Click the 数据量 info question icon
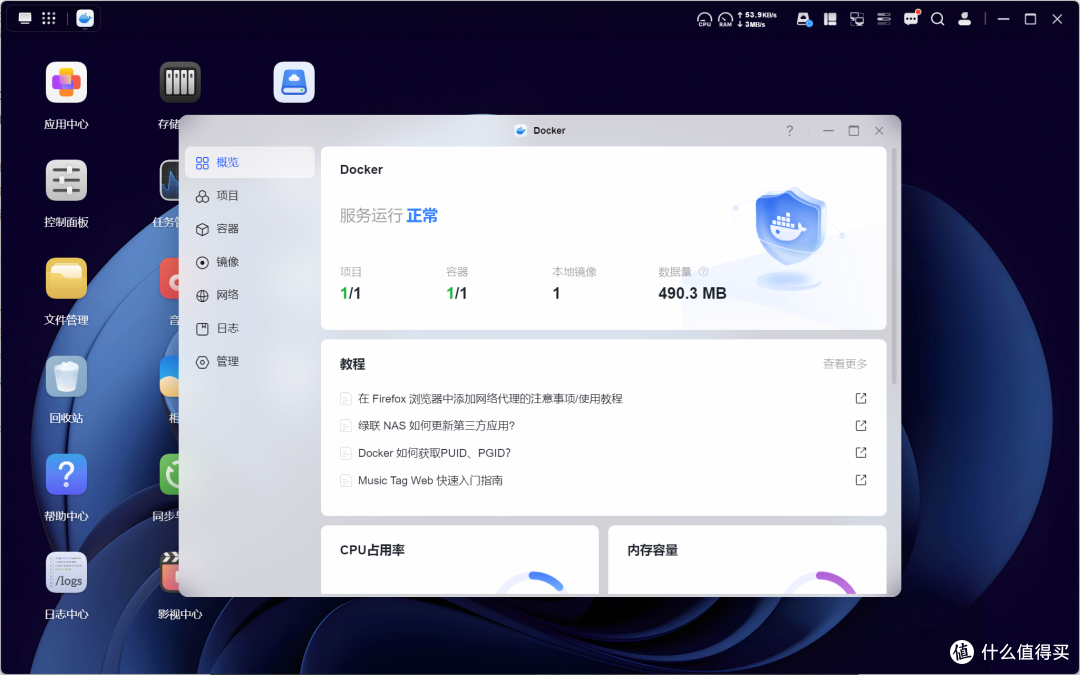This screenshot has height=675, width=1080. point(703,271)
